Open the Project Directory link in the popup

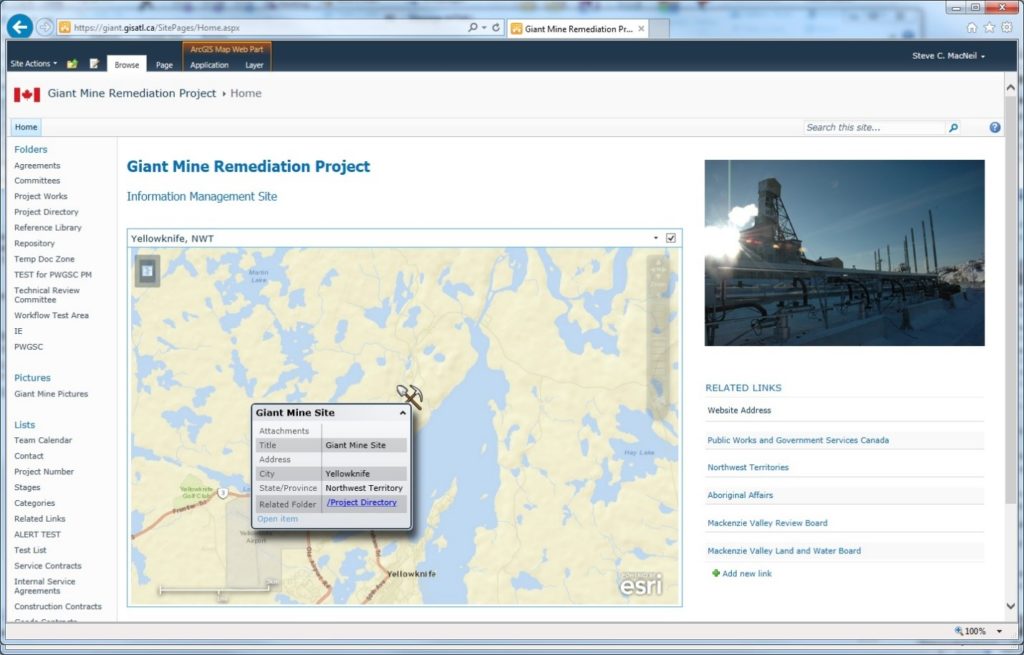pyautogui.click(x=361, y=503)
